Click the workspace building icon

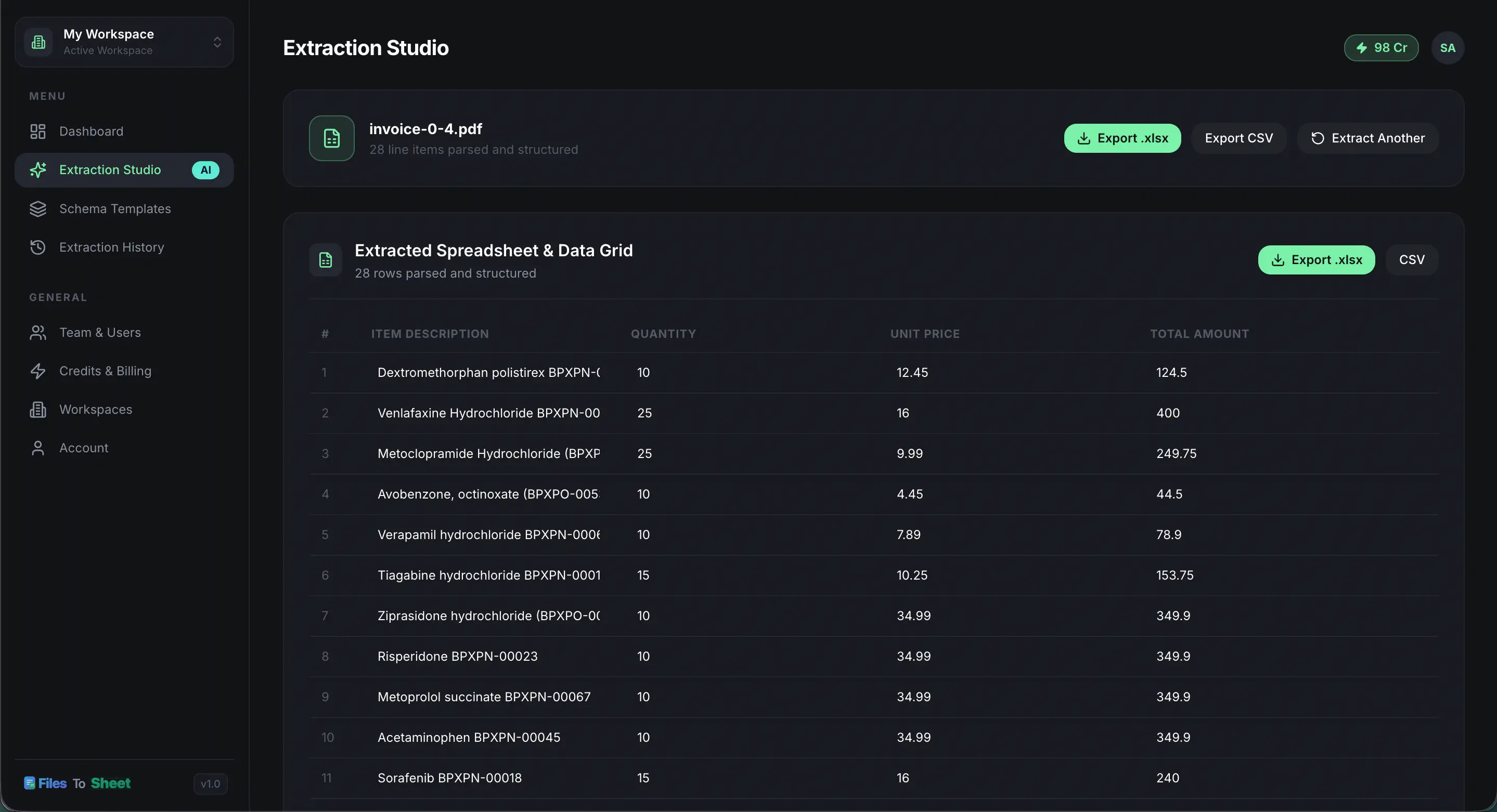coord(38,42)
